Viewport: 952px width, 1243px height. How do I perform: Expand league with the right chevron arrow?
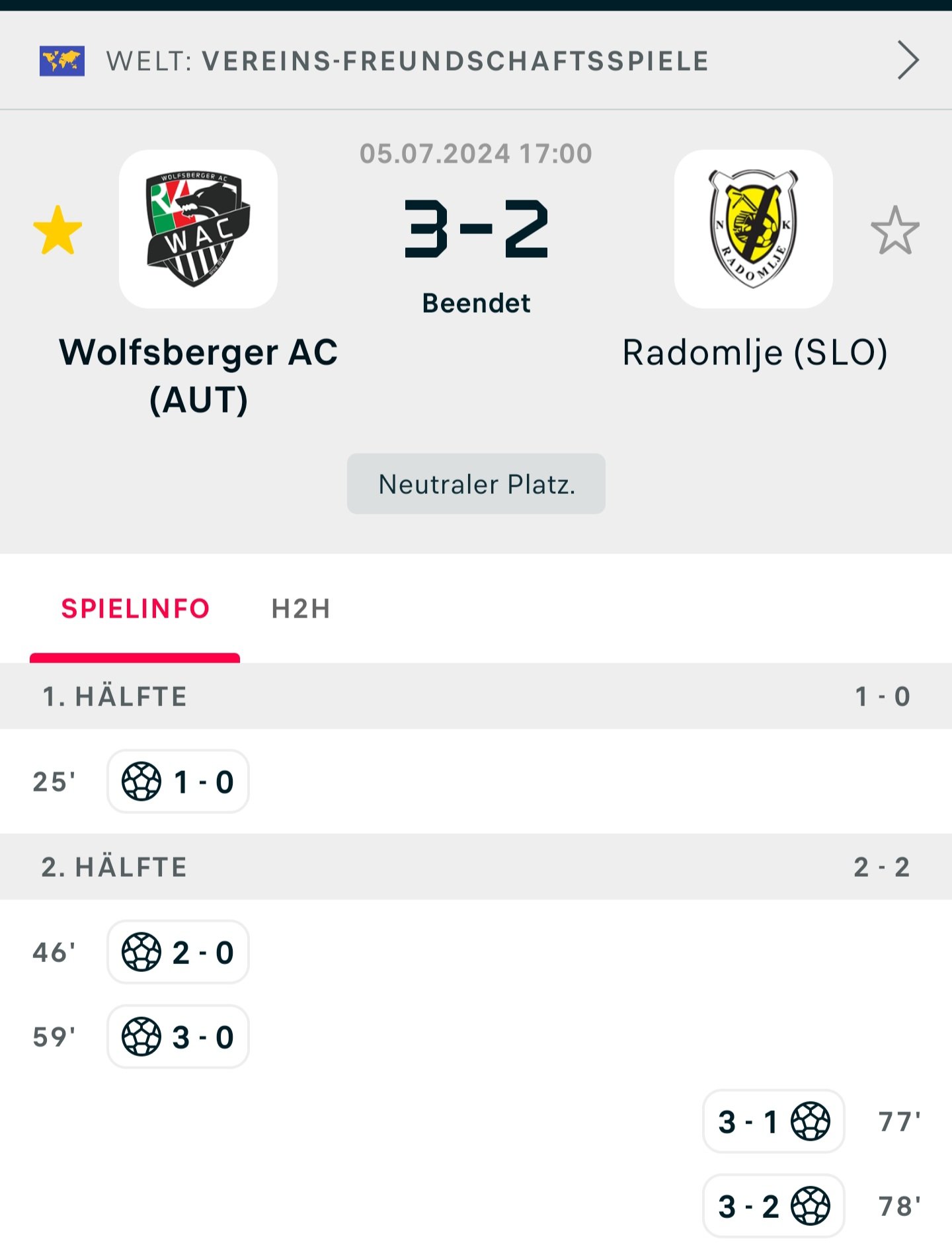pyautogui.click(x=908, y=60)
